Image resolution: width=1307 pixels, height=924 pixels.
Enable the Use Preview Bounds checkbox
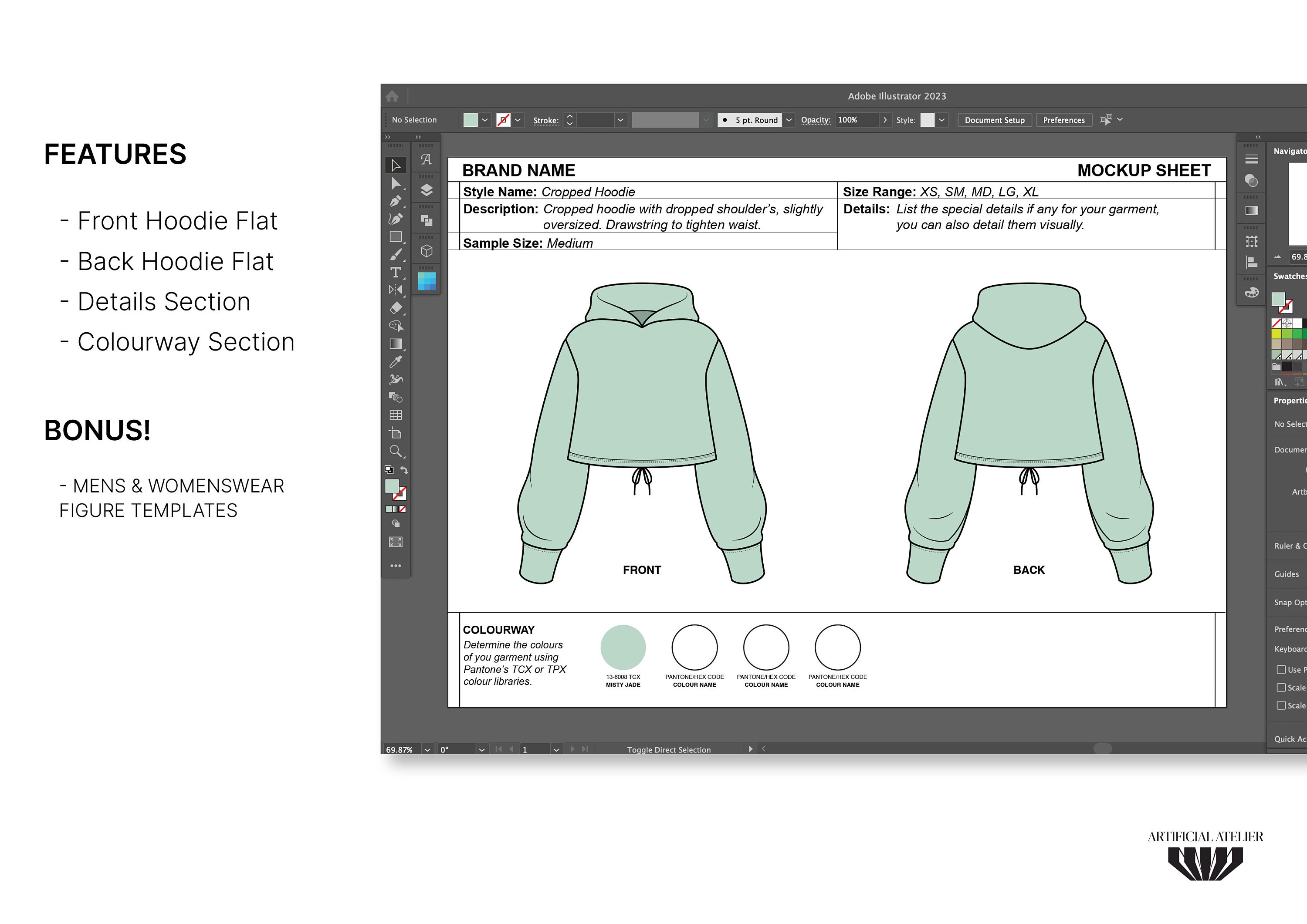(x=1282, y=670)
